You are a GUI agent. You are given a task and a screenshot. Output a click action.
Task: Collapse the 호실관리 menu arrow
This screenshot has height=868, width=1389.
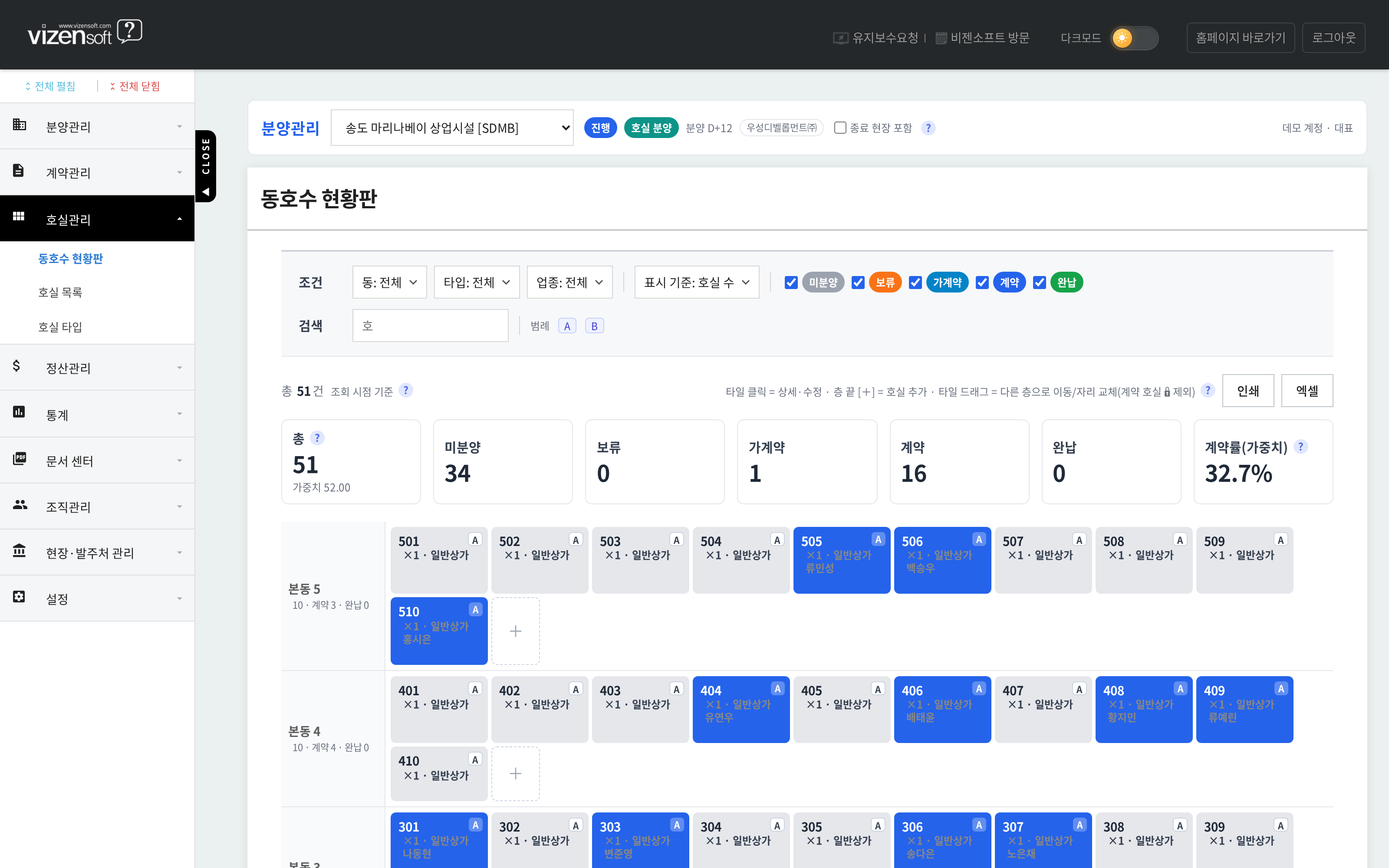[x=180, y=219]
